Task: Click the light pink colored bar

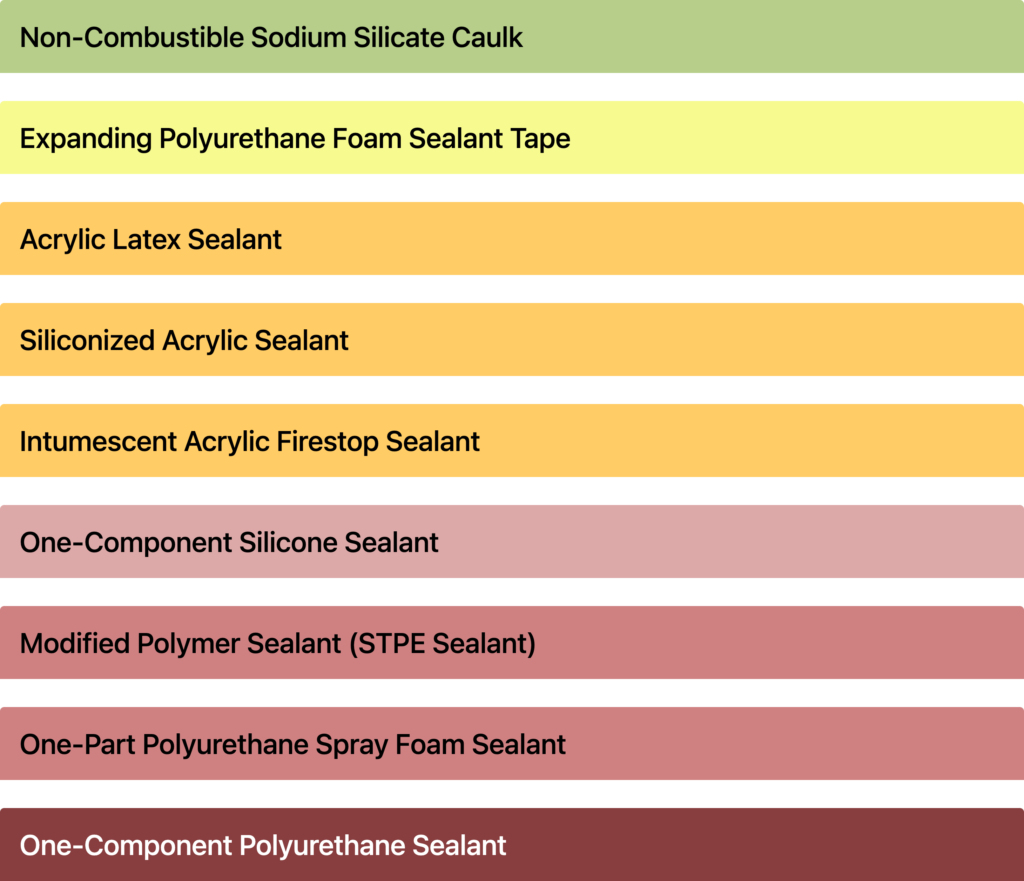Action: tap(512, 541)
